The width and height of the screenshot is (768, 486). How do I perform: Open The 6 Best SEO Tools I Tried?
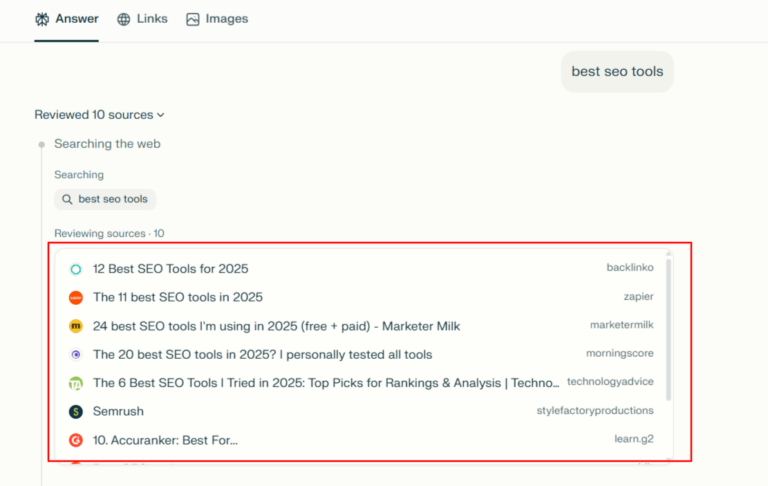326,383
